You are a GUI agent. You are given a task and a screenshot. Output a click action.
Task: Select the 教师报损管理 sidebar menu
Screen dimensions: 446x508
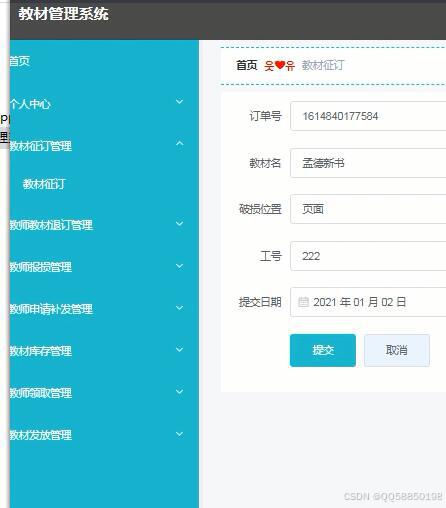click(x=41, y=267)
